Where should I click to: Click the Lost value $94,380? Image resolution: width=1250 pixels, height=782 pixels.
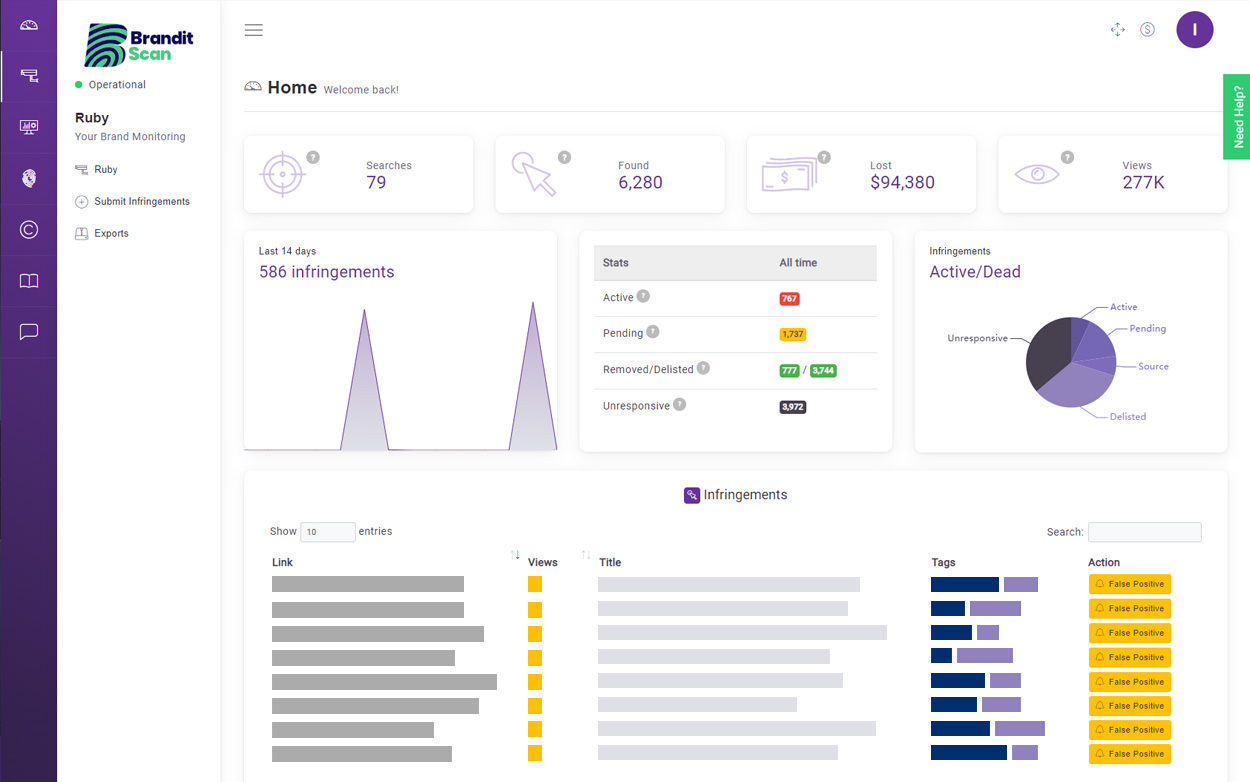point(902,183)
